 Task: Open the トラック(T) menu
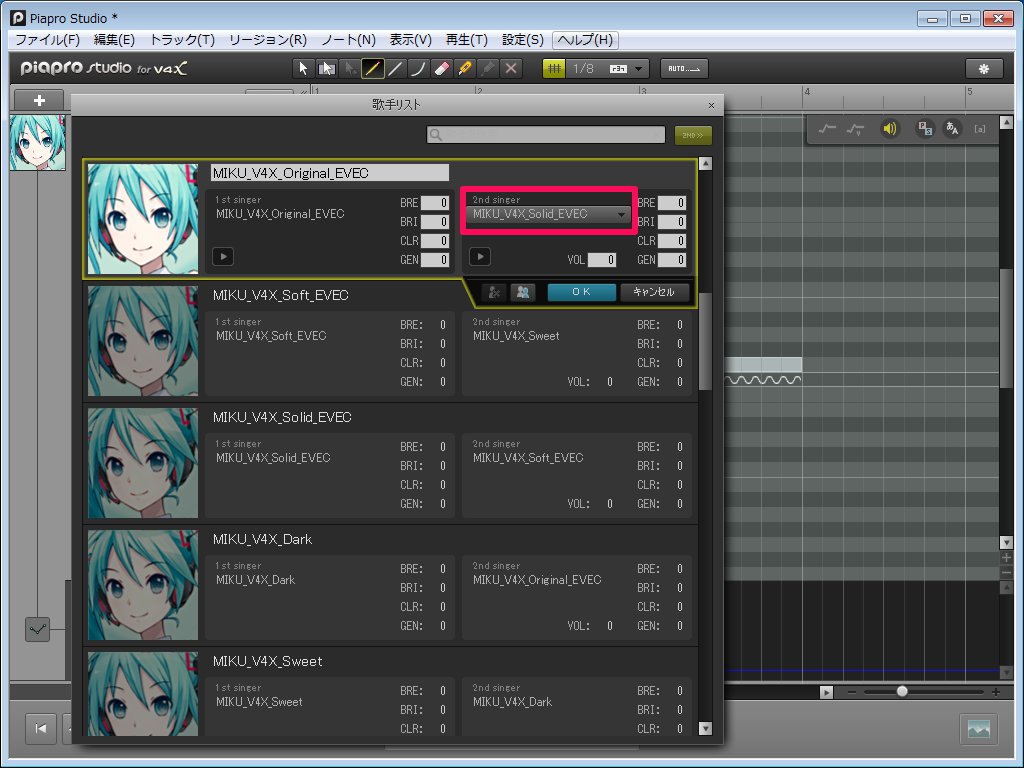click(182, 40)
